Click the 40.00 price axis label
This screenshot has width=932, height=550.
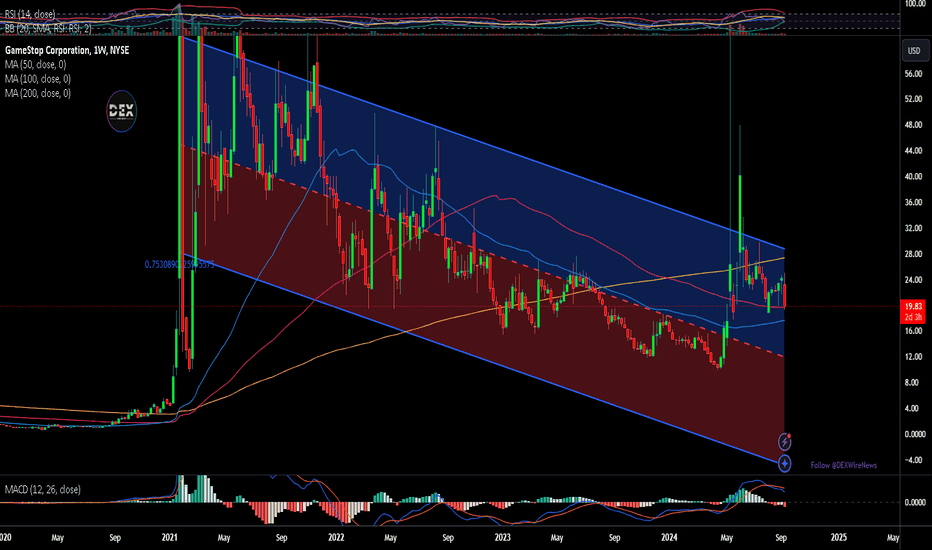pos(913,177)
